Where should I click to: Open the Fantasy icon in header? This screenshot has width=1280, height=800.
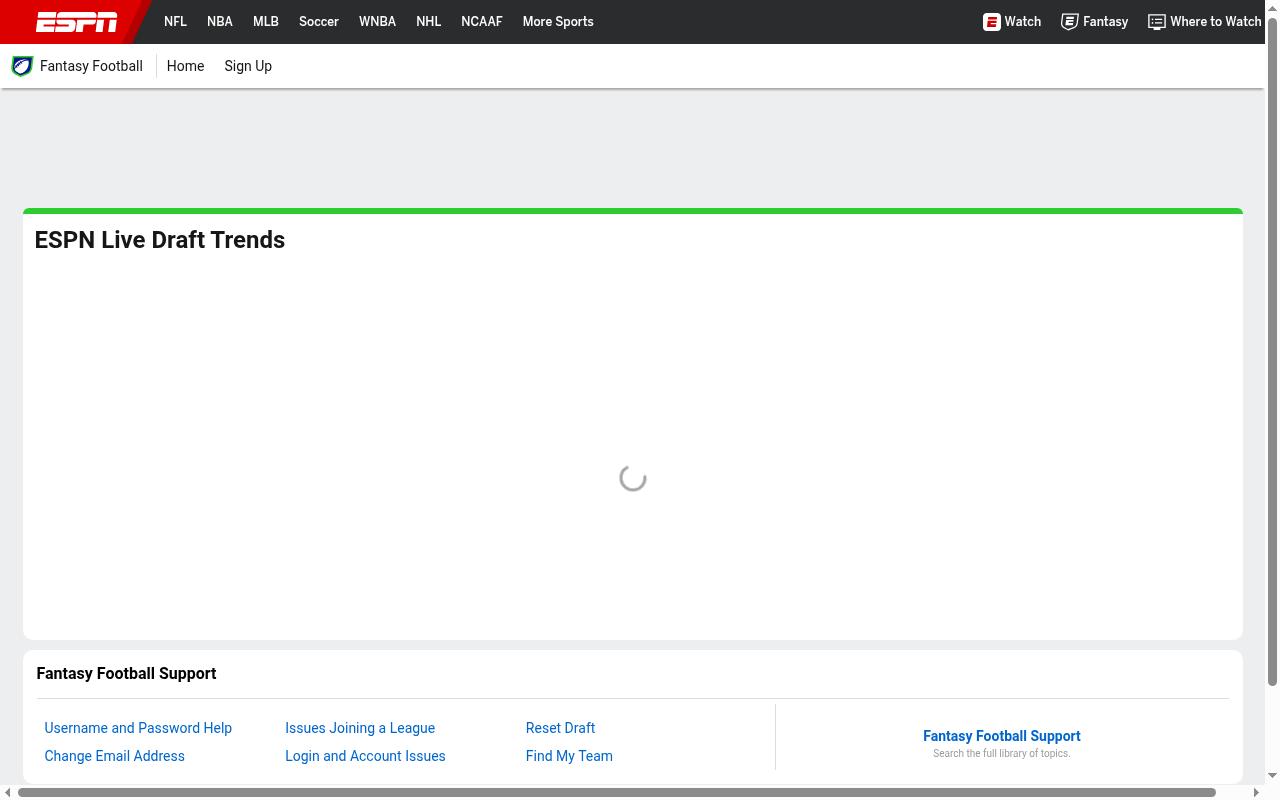pyautogui.click(x=1070, y=21)
